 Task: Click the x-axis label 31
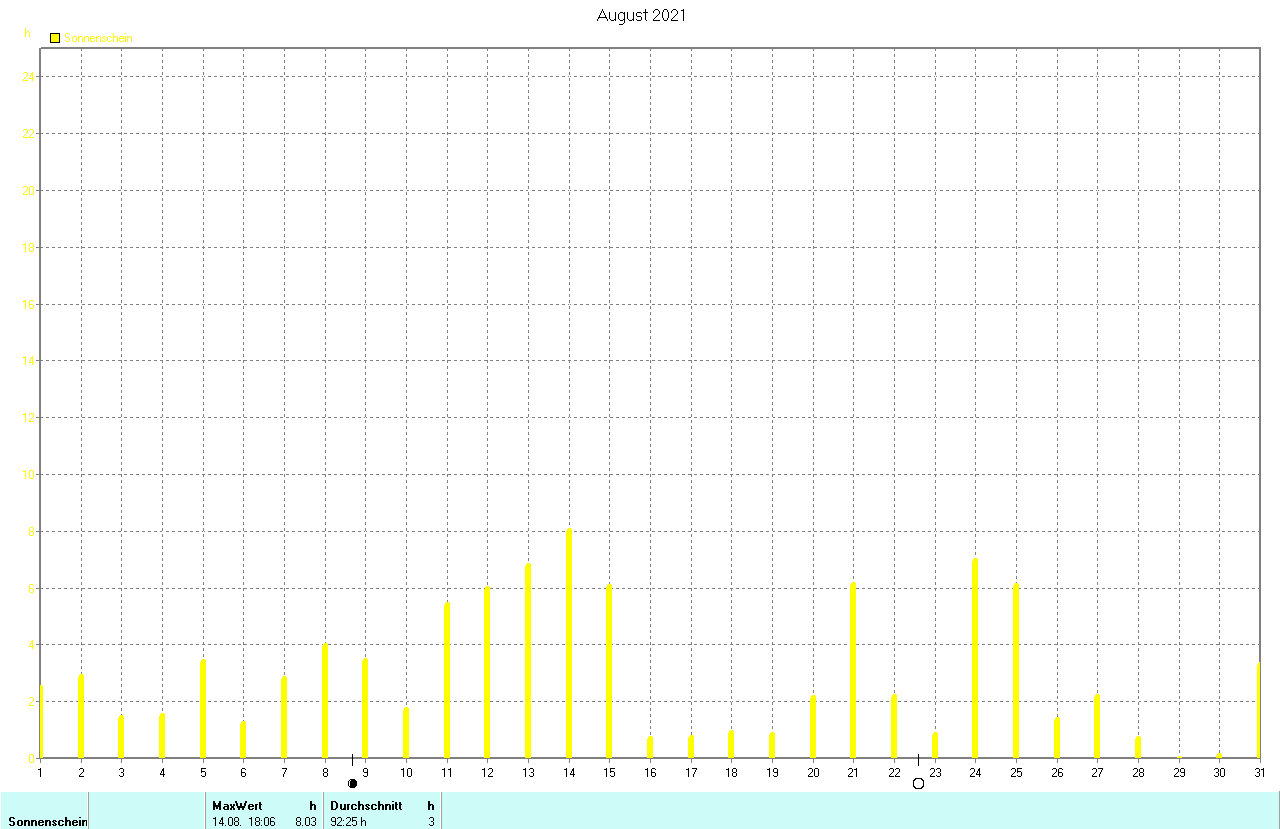(1260, 772)
